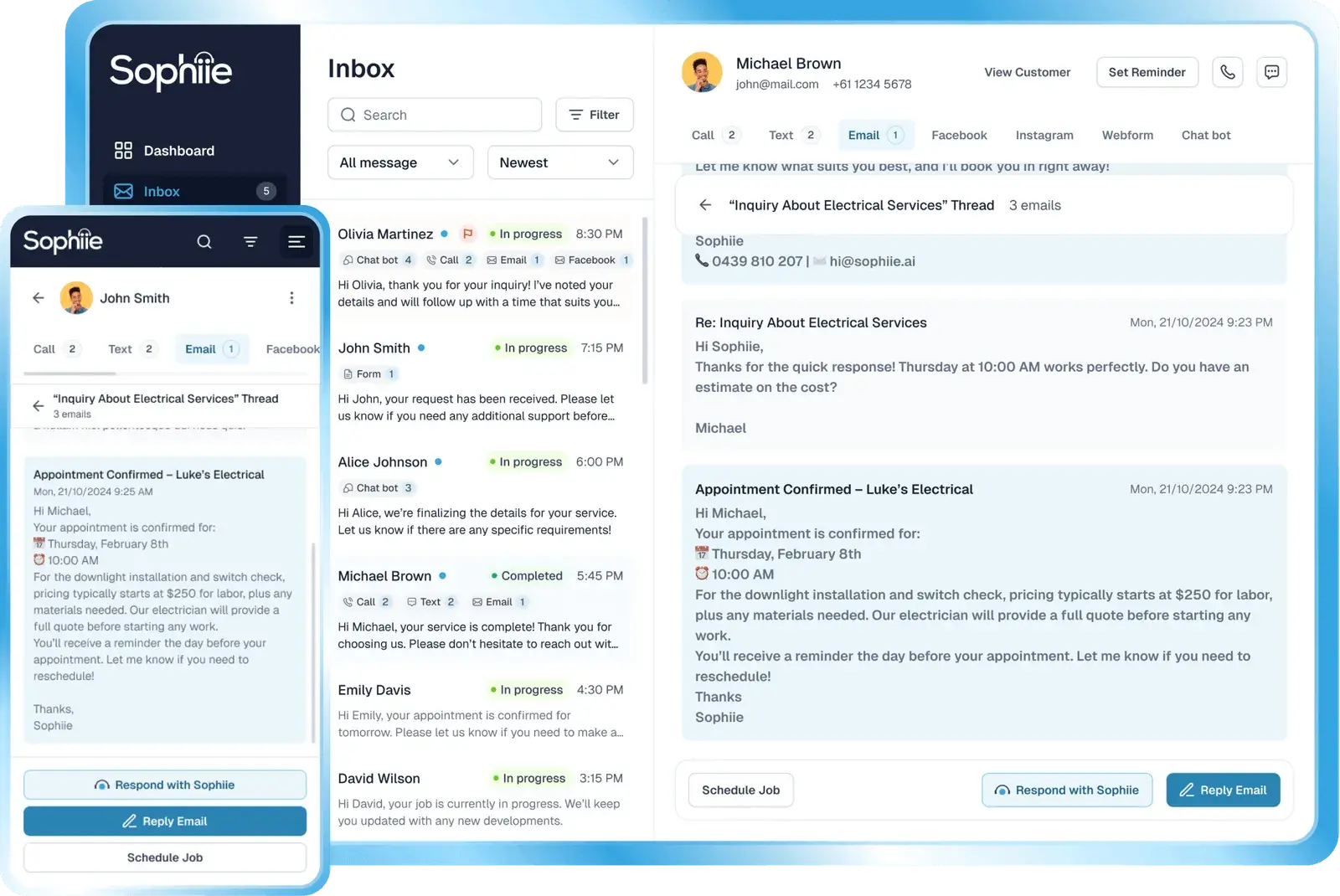Collapse the Inquiry thread with the back chevron

[x=39, y=405]
